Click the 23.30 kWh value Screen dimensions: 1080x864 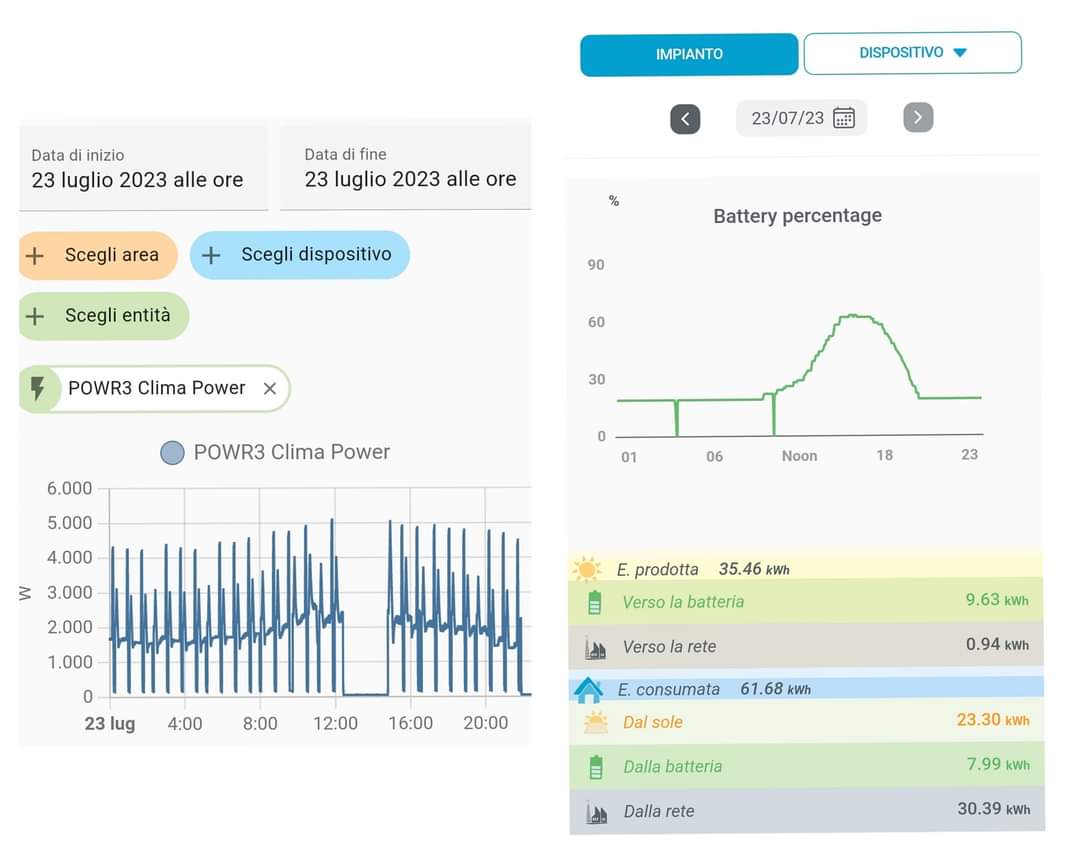tap(993, 720)
